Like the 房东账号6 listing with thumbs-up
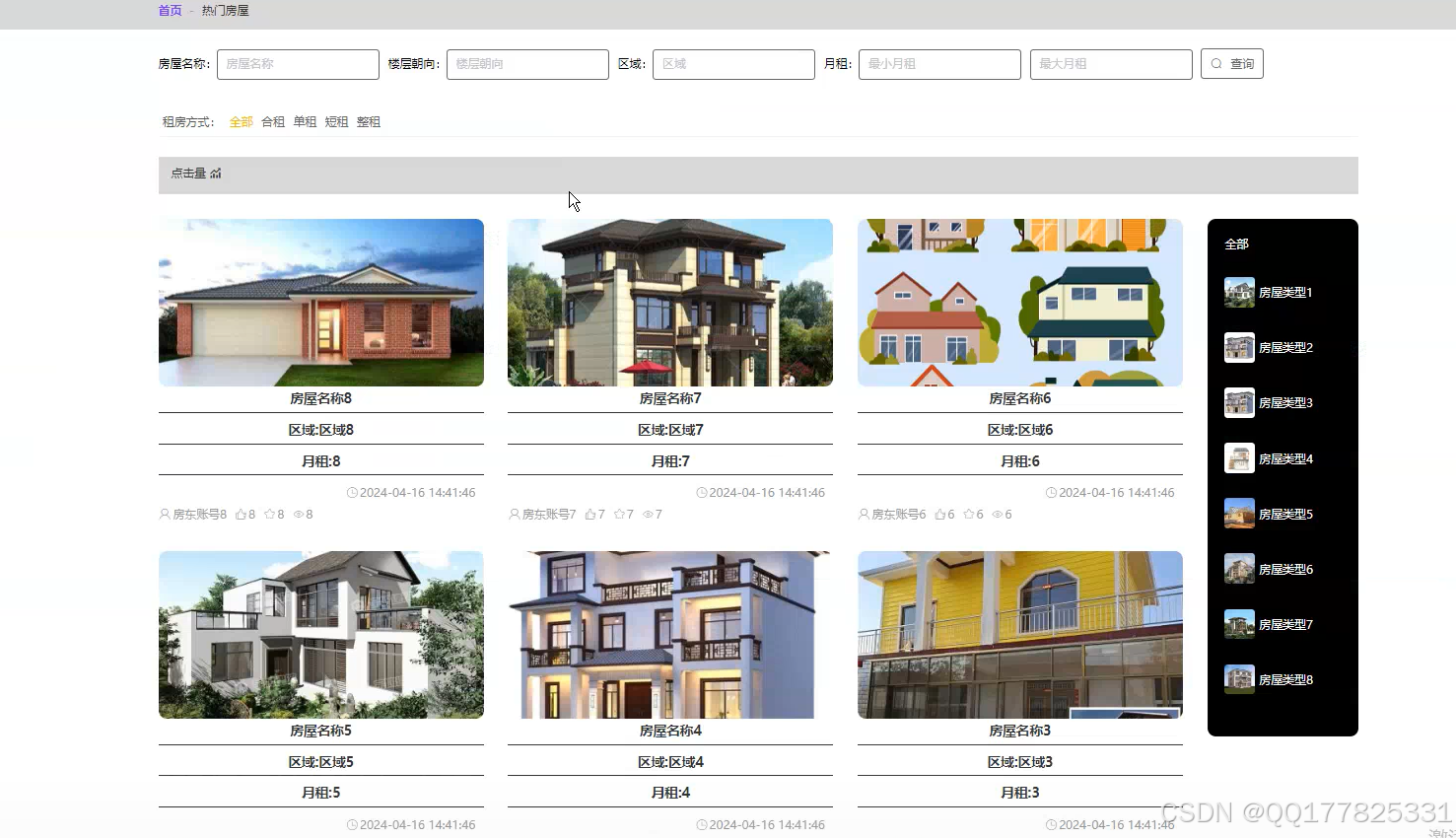Viewport: 1456px width, 838px height. pos(940,514)
